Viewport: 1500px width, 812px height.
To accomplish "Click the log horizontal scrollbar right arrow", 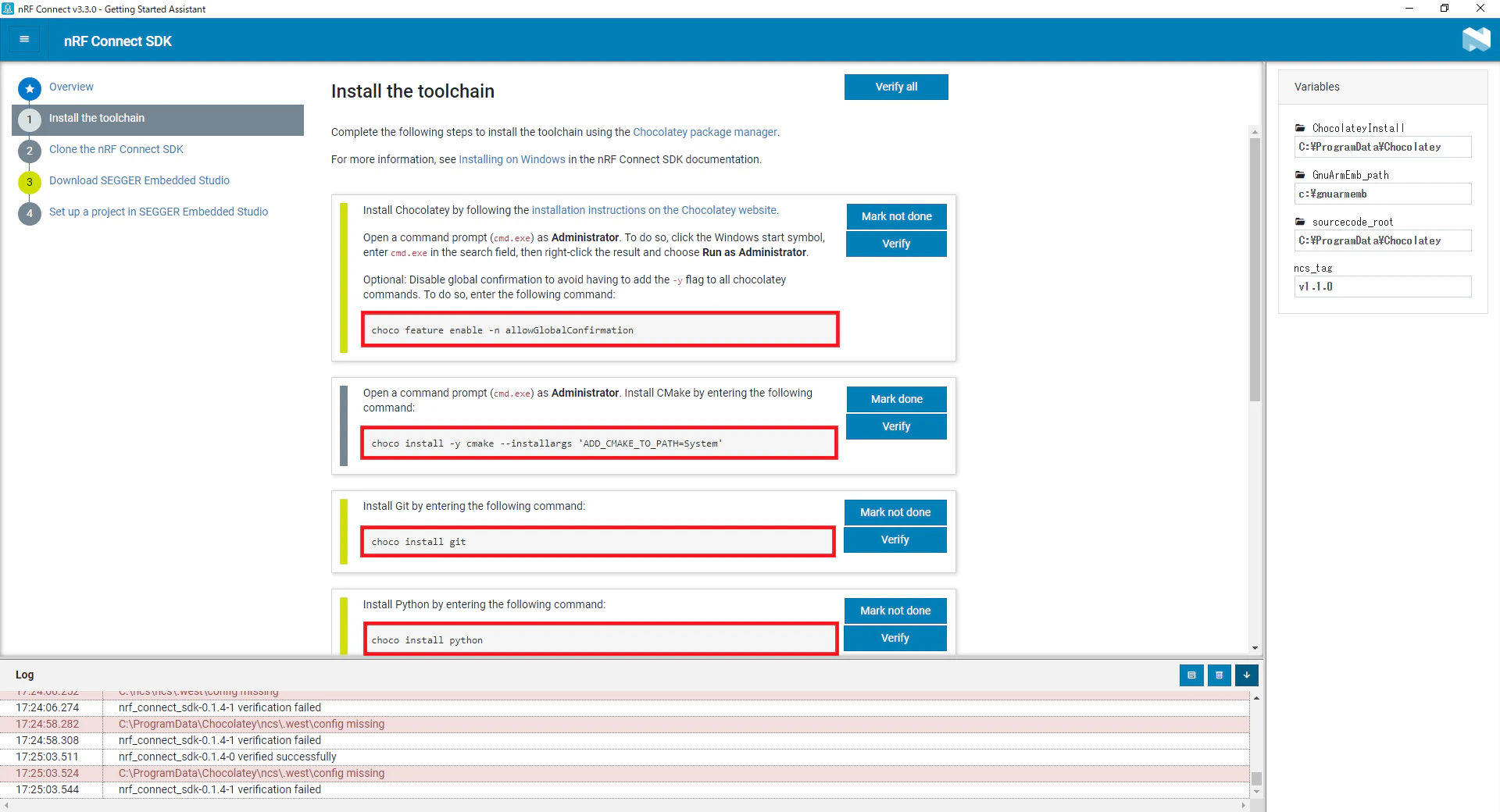I will [1244, 805].
